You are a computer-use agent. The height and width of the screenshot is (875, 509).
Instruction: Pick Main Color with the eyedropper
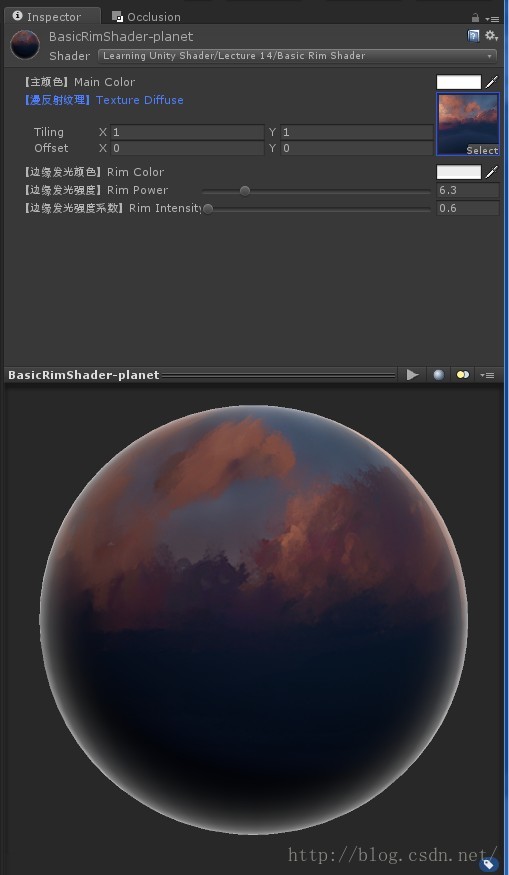coord(491,82)
